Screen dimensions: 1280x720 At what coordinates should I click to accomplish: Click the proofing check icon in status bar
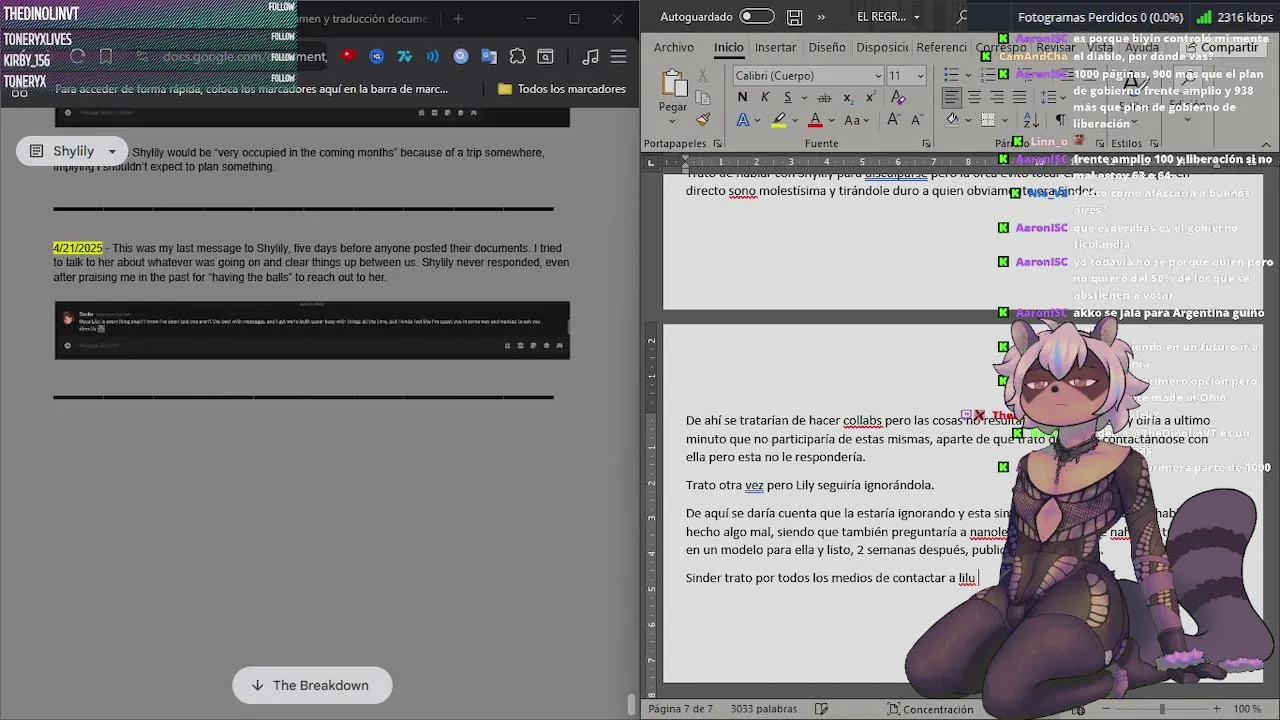pos(821,709)
